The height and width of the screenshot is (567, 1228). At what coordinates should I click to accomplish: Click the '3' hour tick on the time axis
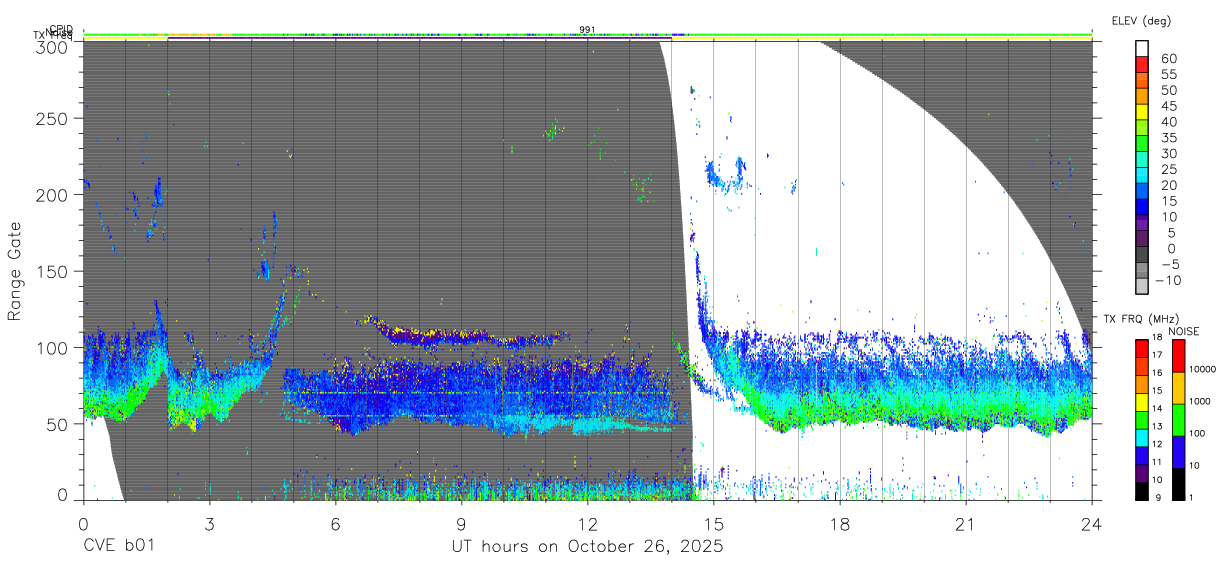pos(209,523)
